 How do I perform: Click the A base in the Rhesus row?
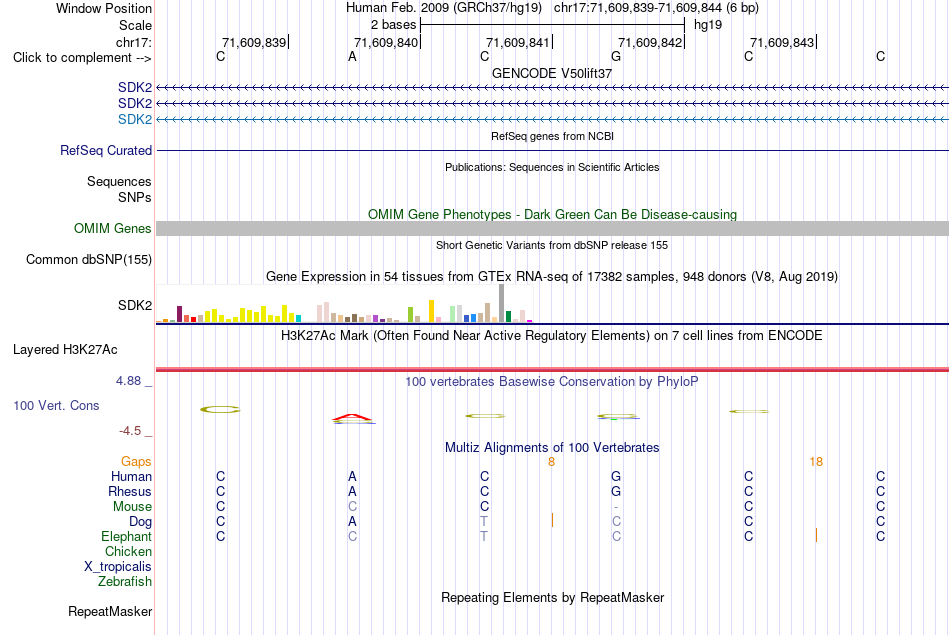352,491
